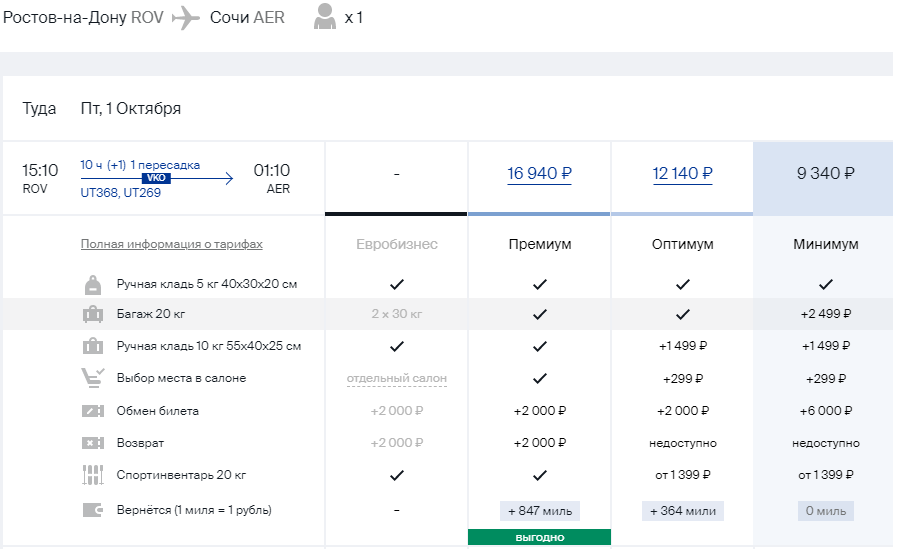
Task: Click the seat selection icon
Action: pyautogui.click(x=93, y=379)
